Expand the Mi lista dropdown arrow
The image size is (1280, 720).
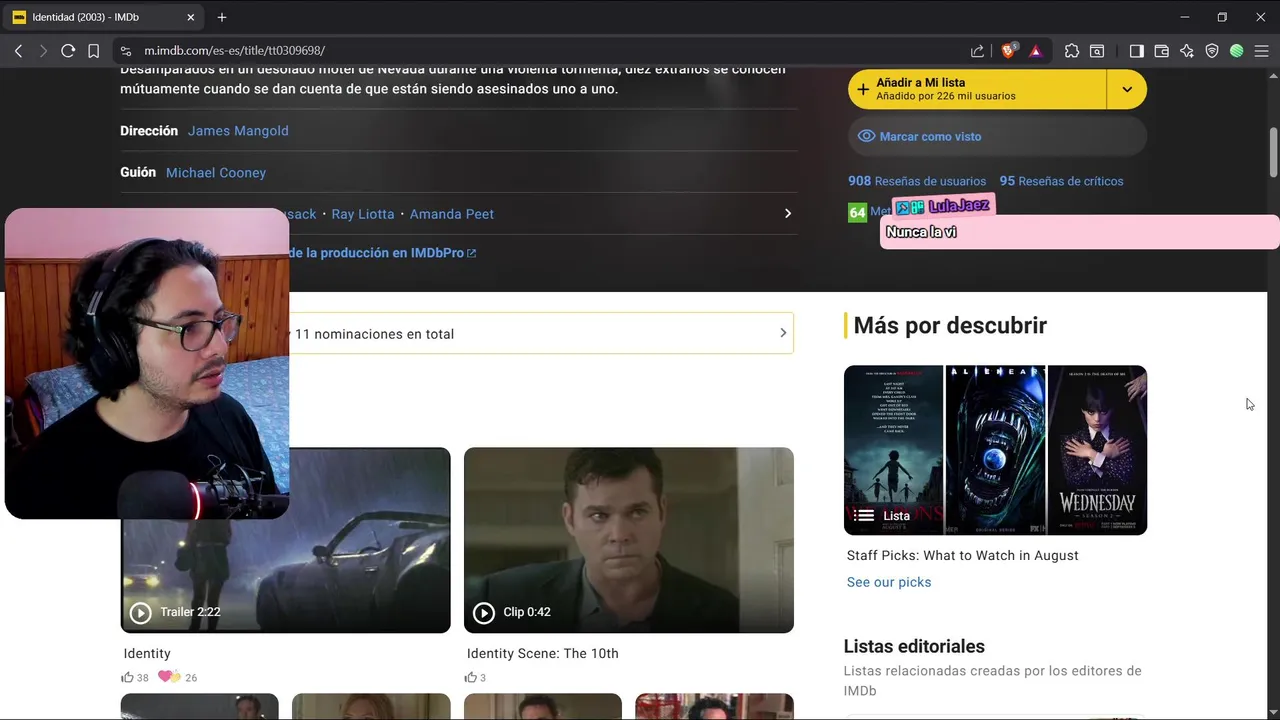pyautogui.click(x=1127, y=89)
